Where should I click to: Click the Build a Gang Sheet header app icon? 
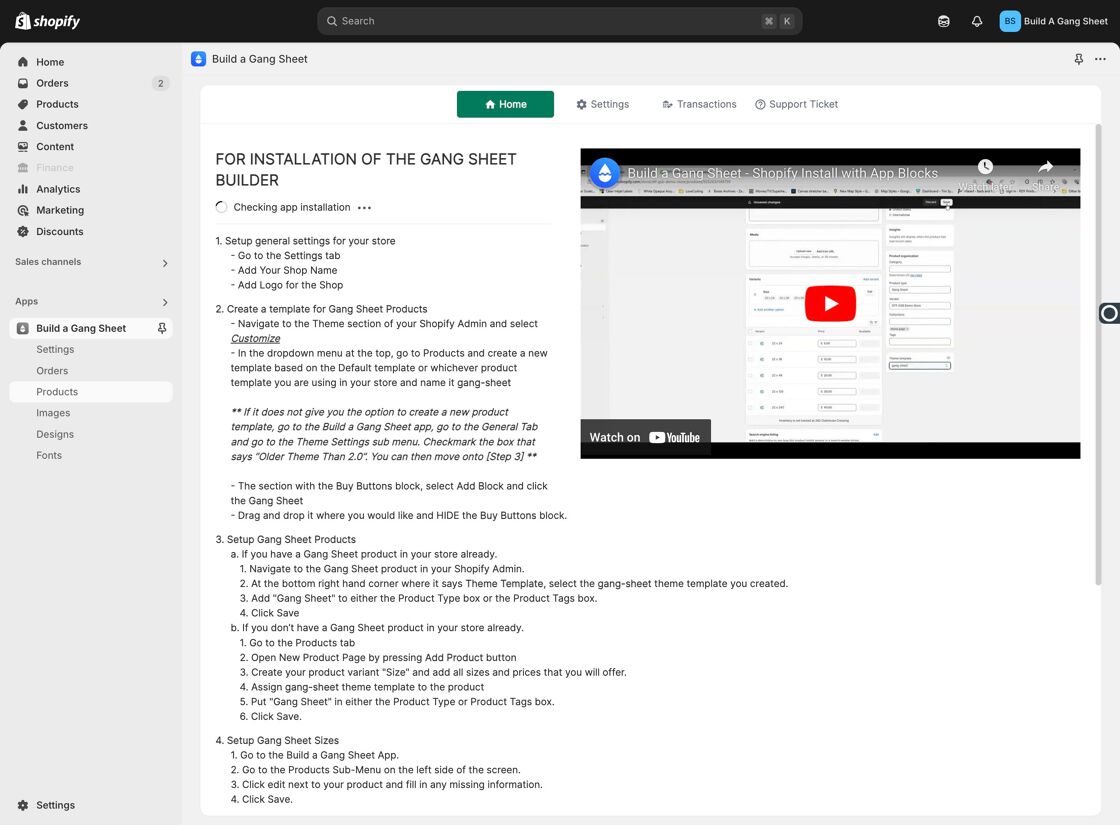point(199,59)
